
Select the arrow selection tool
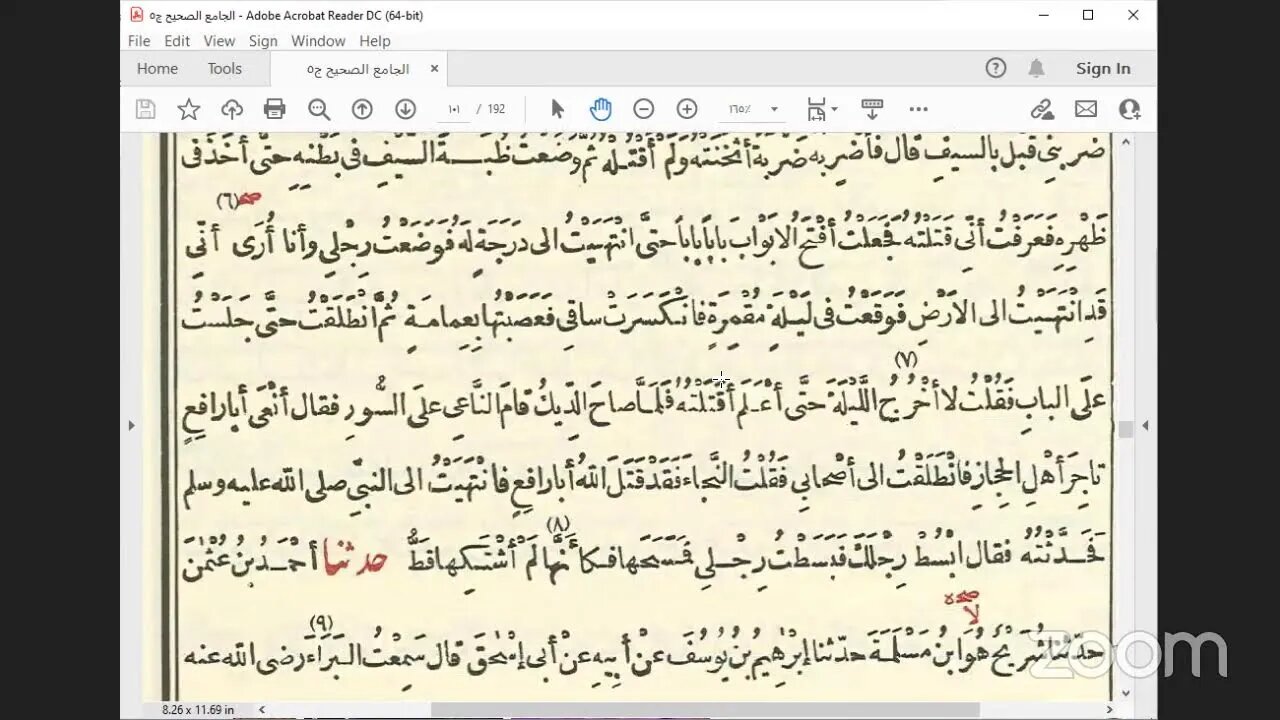[x=557, y=109]
